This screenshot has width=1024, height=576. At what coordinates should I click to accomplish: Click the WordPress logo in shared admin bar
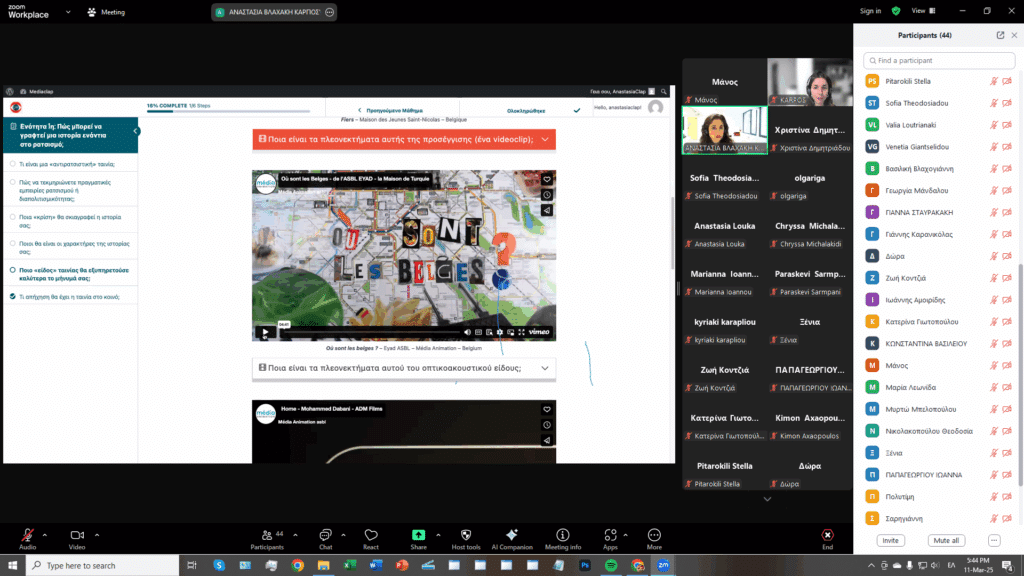tap(10, 91)
